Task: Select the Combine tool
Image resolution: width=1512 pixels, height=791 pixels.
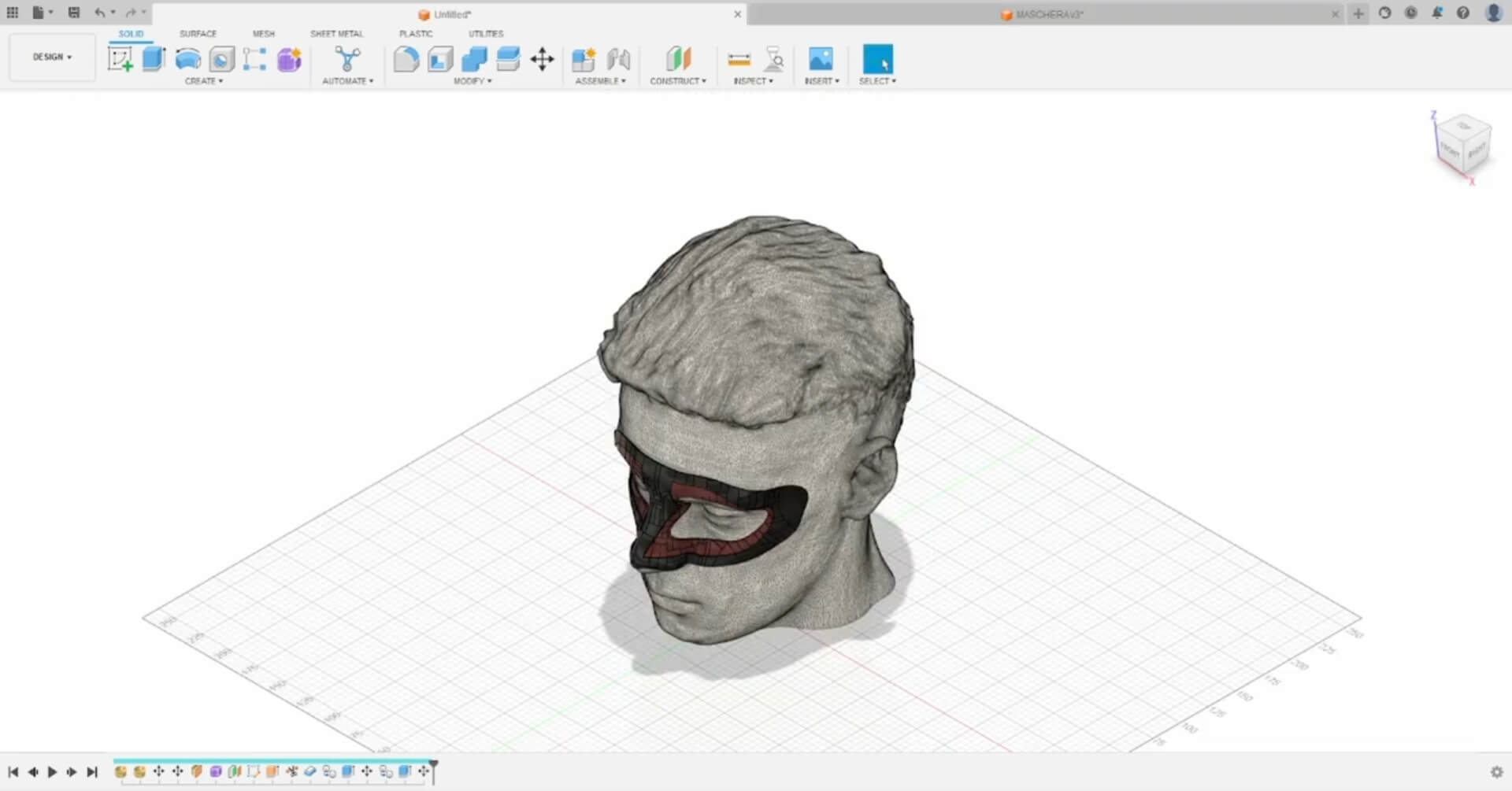Action: pos(474,59)
